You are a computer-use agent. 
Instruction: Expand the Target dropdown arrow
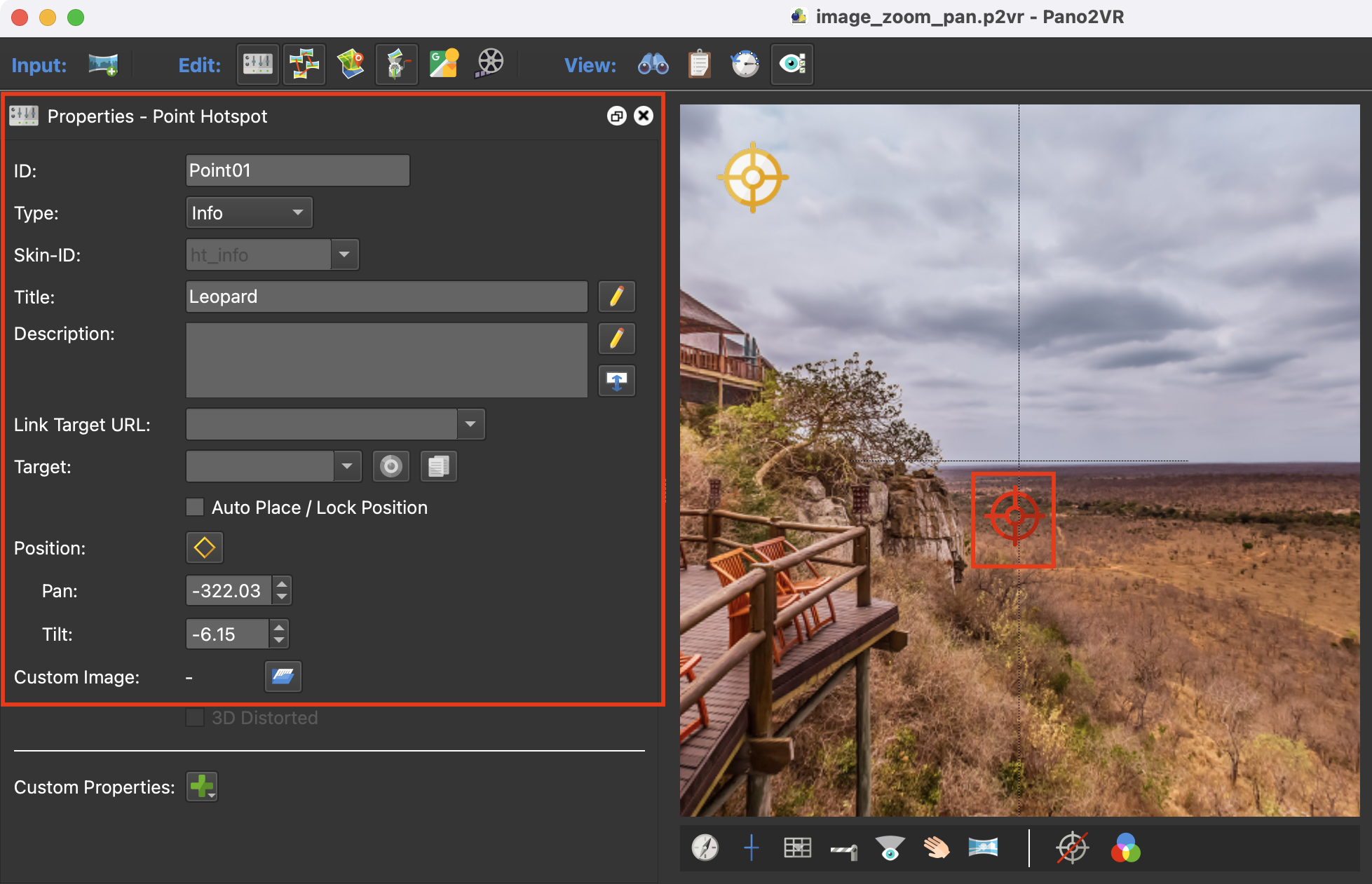click(347, 466)
